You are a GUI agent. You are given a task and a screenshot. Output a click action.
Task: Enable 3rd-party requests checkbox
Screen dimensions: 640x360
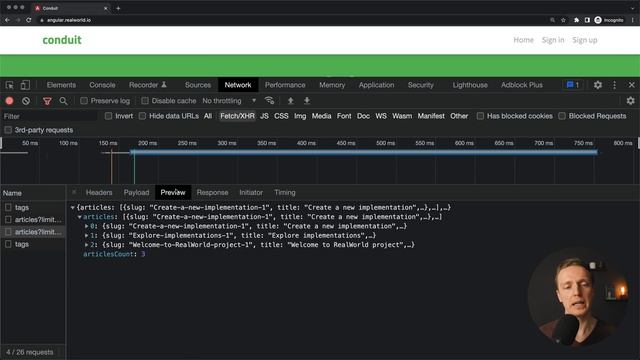8,130
